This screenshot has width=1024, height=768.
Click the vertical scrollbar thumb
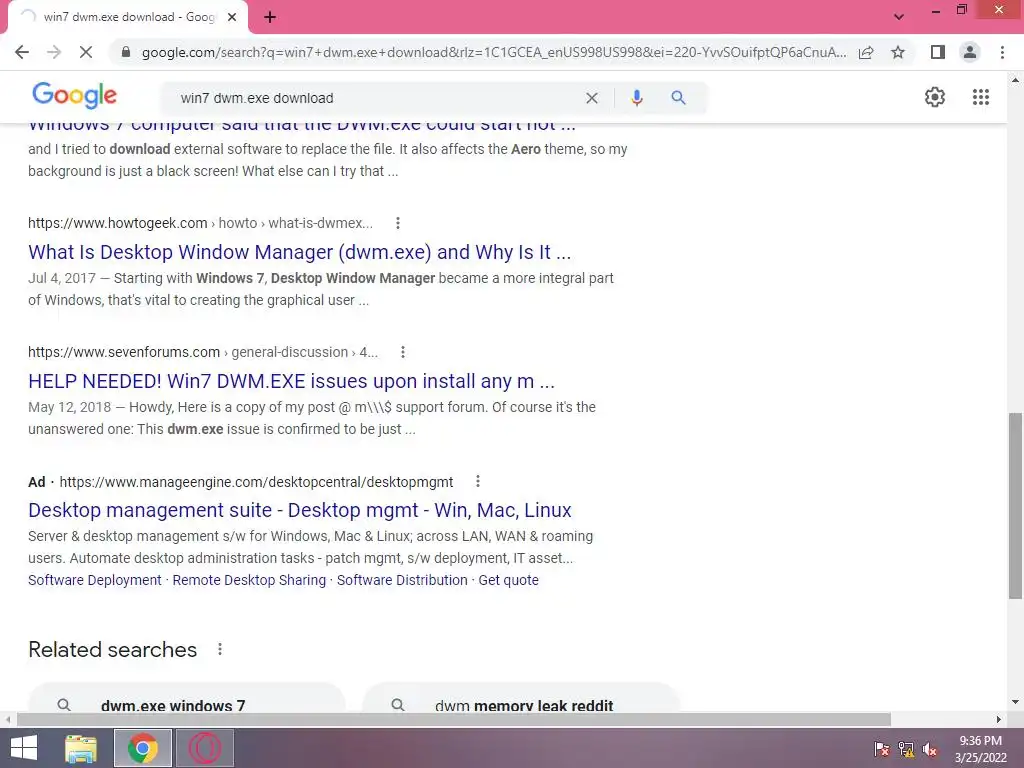coord(1015,505)
